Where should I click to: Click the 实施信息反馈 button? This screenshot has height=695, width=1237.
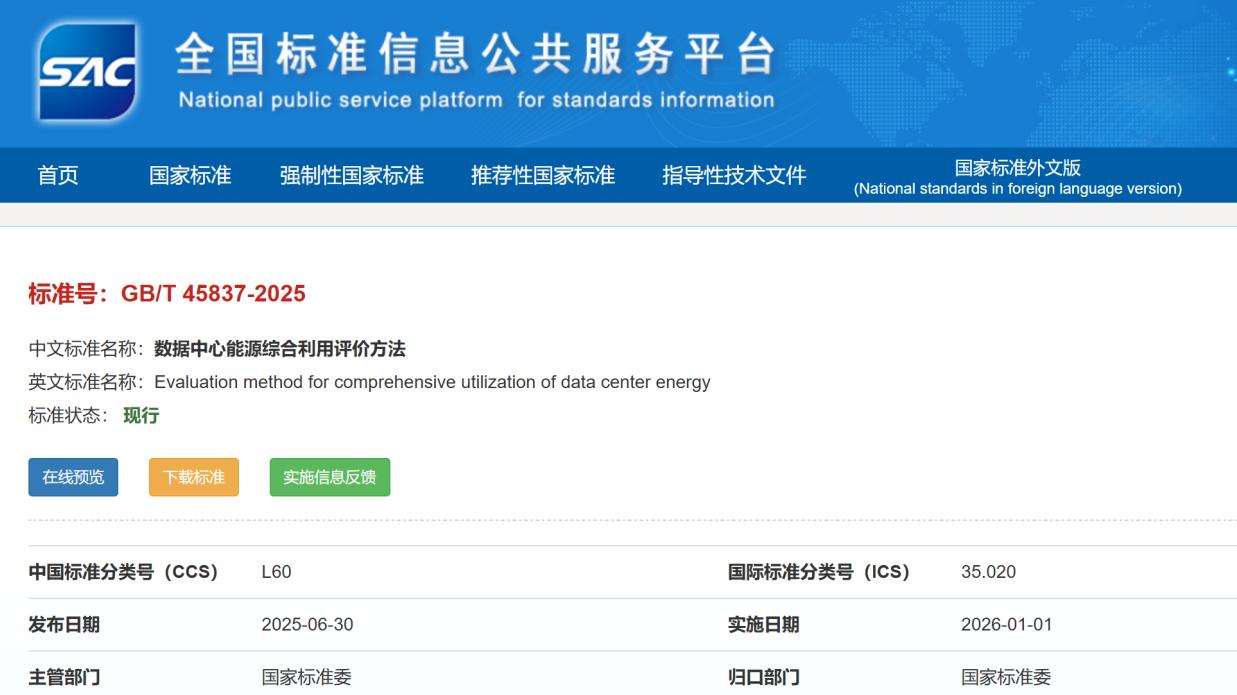click(x=330, y=477)
